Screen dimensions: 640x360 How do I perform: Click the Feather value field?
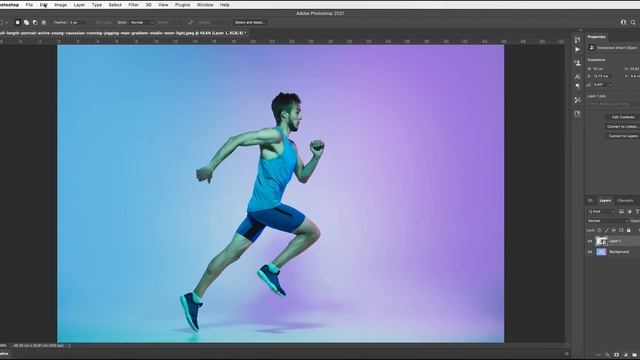pos(78,22)
